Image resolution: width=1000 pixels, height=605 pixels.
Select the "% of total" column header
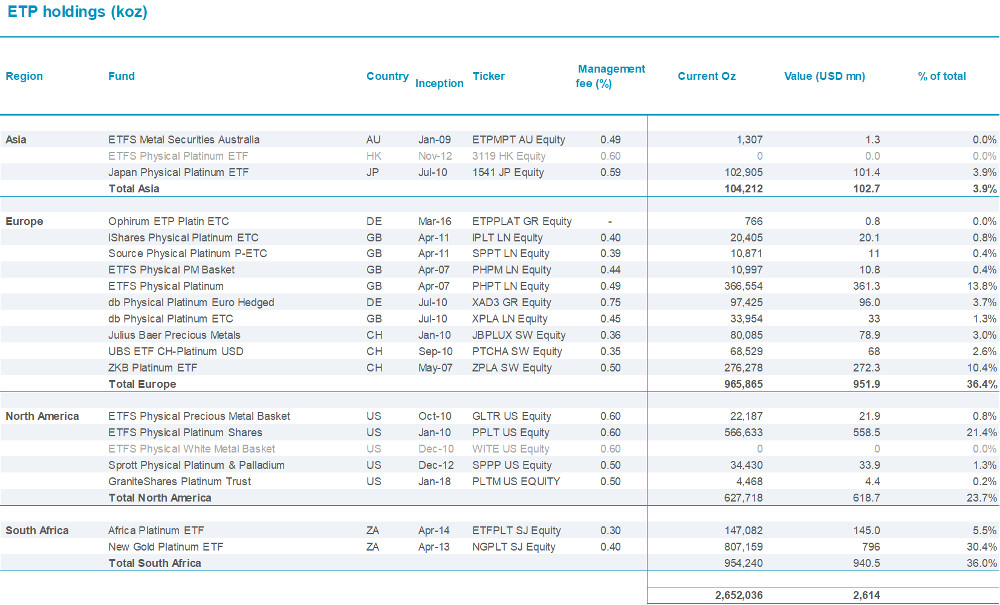pos(942,77)
